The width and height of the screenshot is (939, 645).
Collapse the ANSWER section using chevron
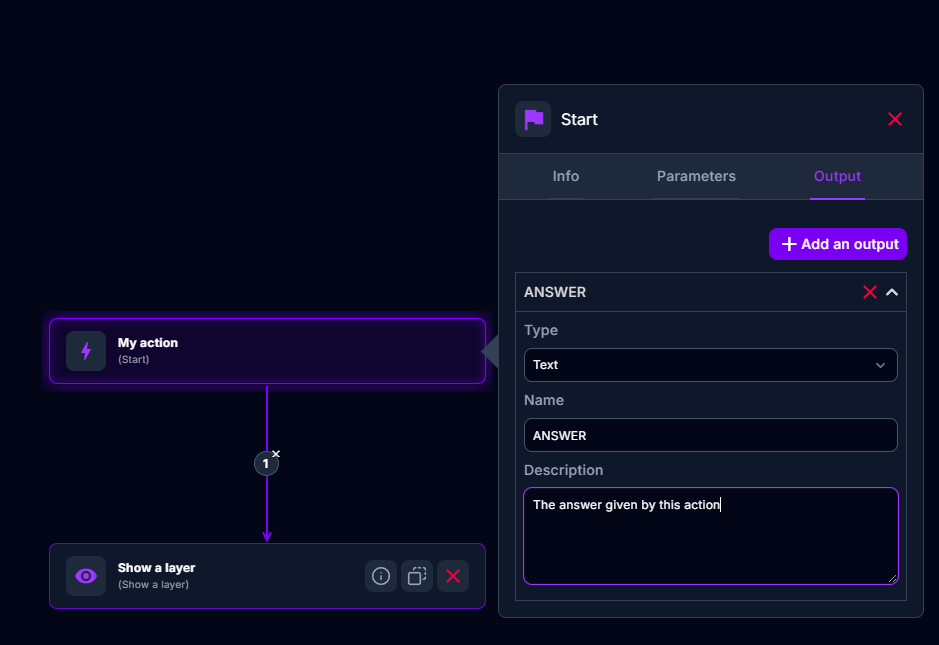click(892, 292)
